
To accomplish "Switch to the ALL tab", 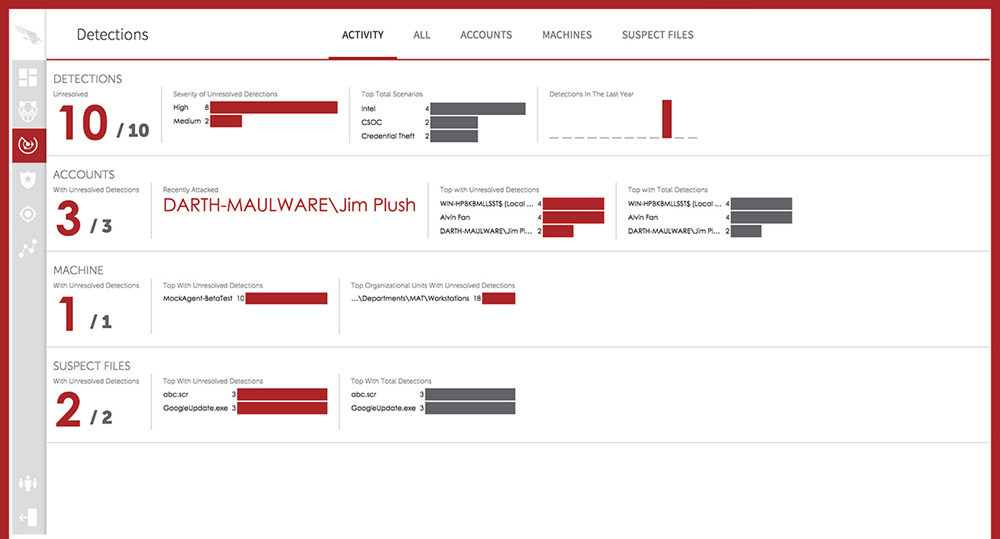I will [x=422, y=35].
